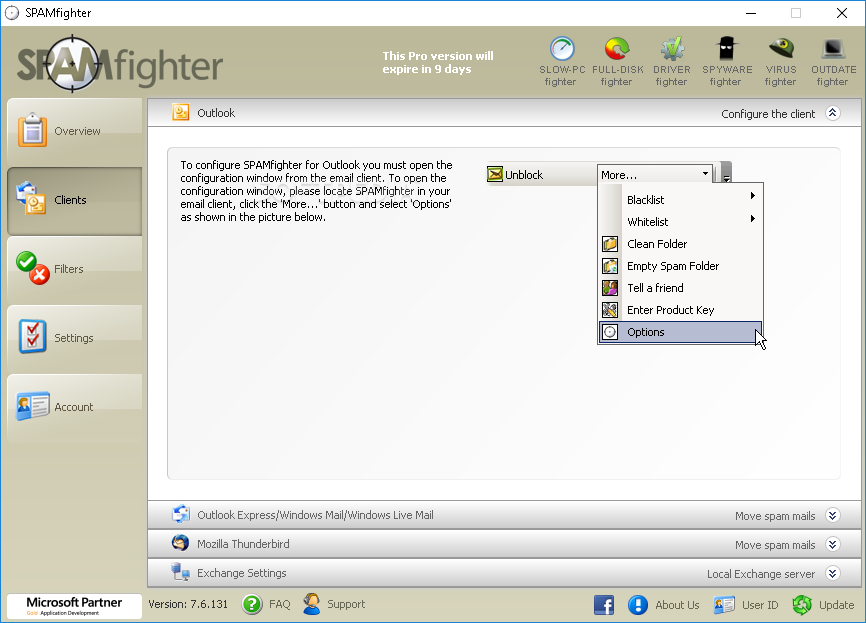This screenshot has width=866, height=623.
Task: Click the Microsoft Partner badge
Action: (x=74, y=606)
